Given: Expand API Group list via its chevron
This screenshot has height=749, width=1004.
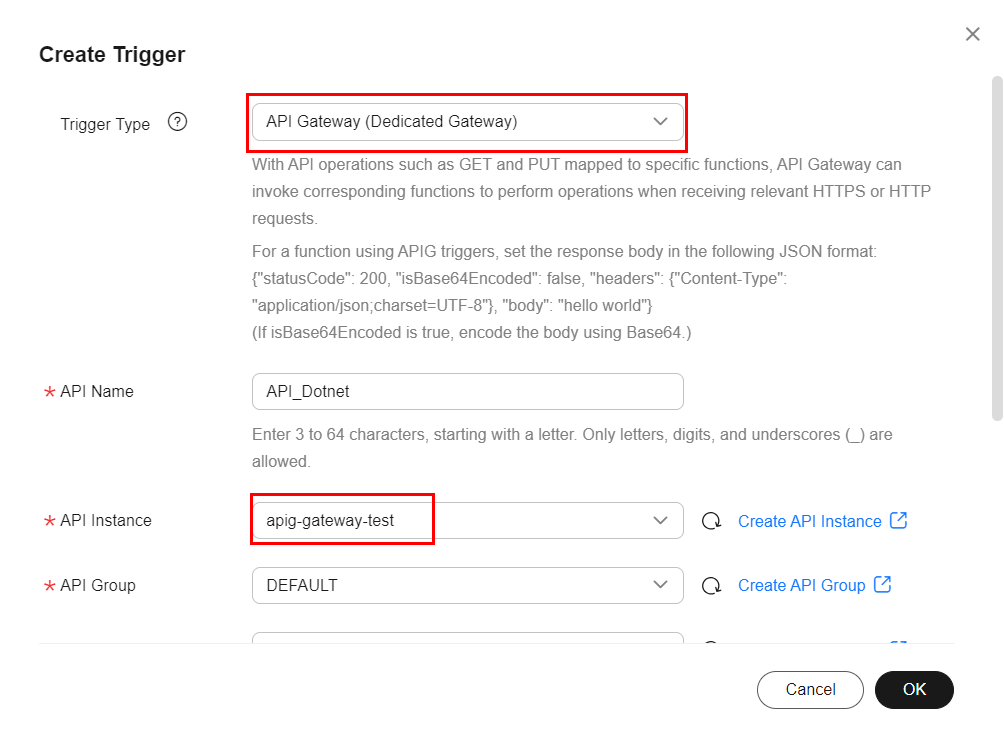Looking at the screenshot, I should [x=660, y=585].
